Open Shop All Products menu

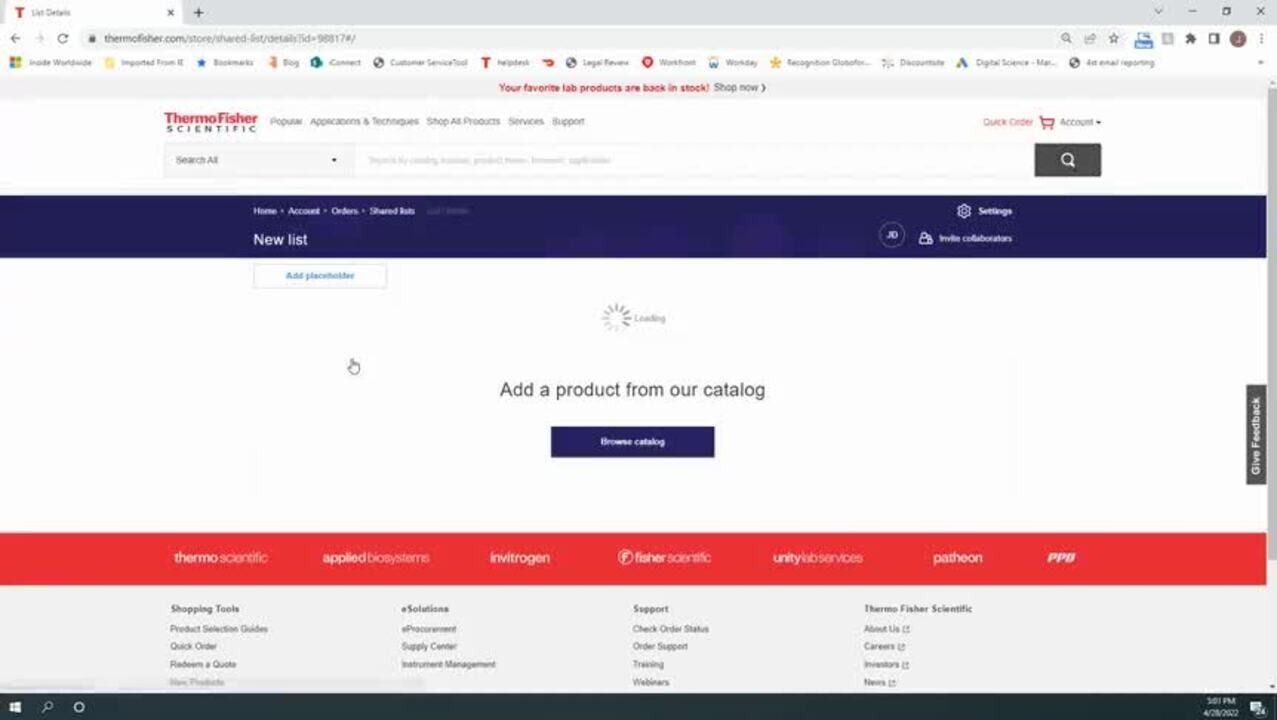(x=463, y=122)
